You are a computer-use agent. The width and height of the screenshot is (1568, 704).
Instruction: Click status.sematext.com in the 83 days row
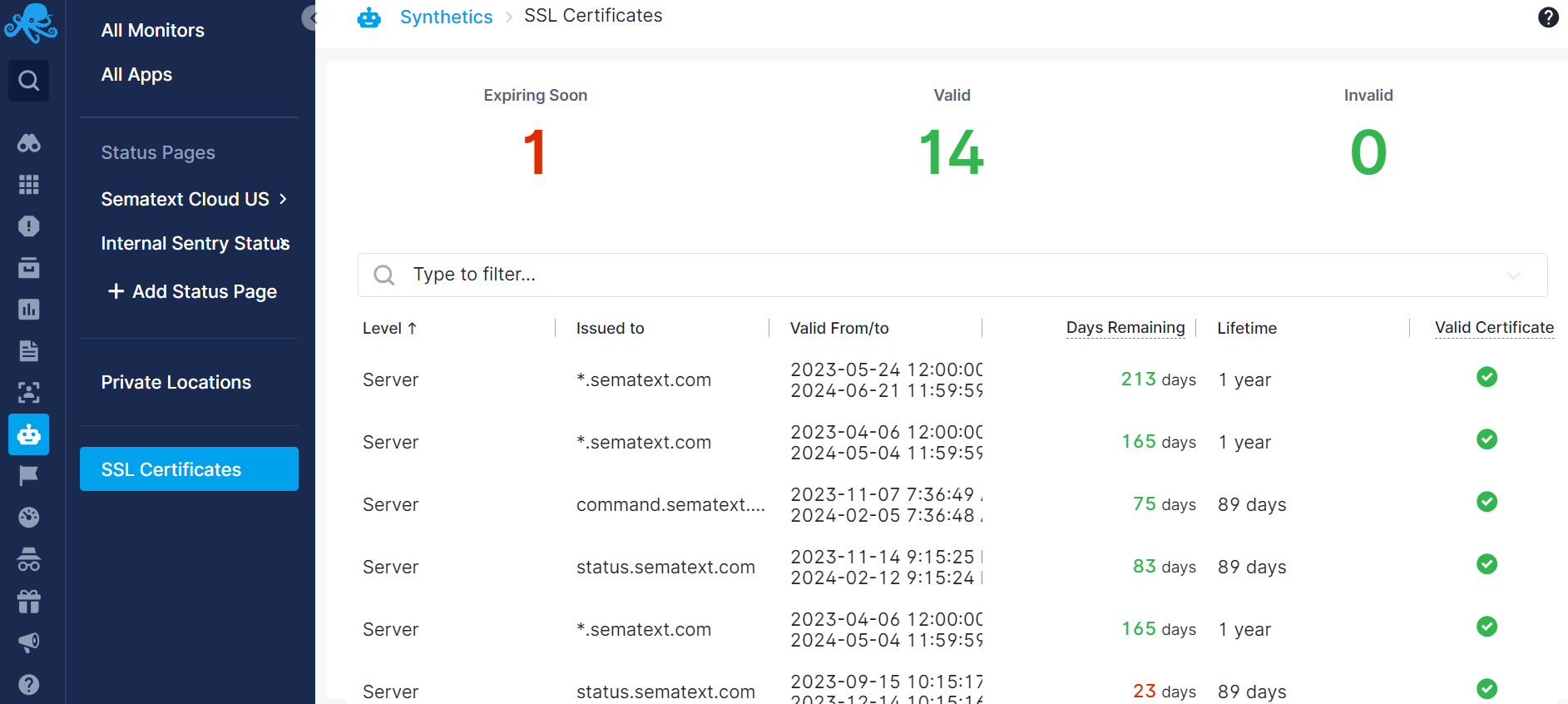click(x=665, y=567)
